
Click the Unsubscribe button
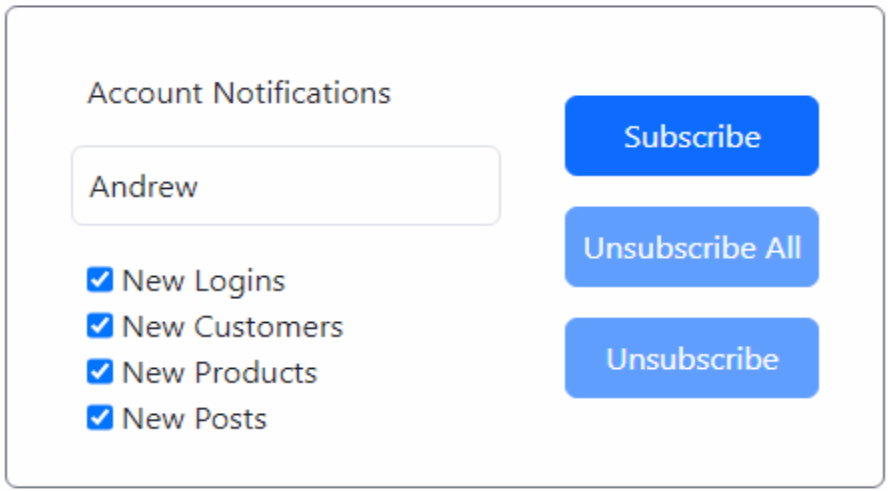tap(691, 358)
